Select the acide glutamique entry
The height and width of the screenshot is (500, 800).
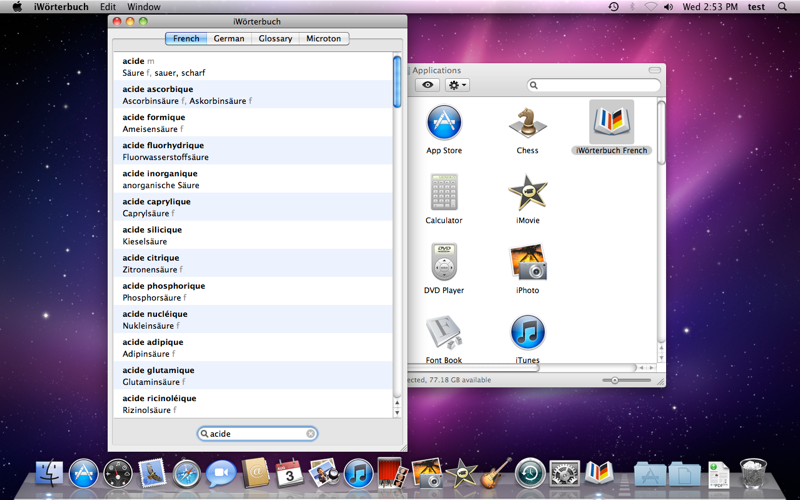click(x=254, y=376)
